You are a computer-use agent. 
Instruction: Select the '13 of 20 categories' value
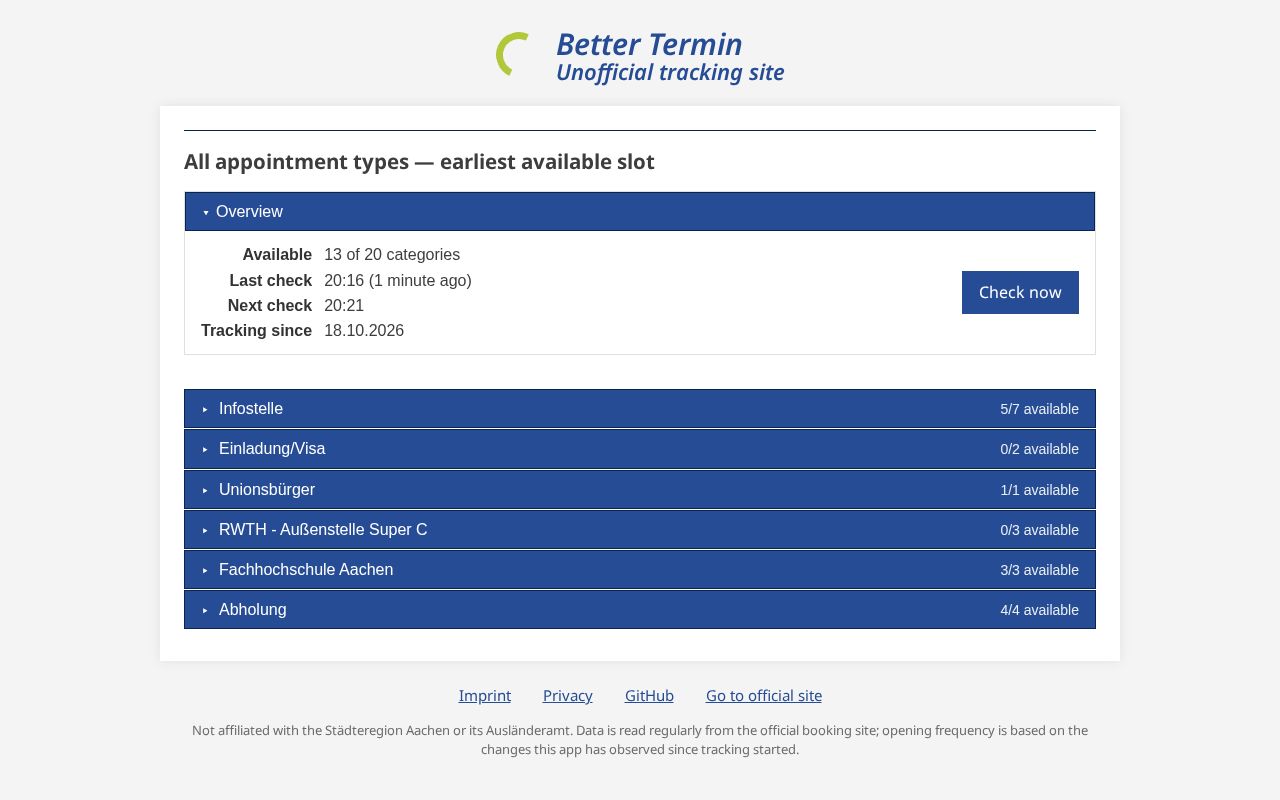point(392,255)
